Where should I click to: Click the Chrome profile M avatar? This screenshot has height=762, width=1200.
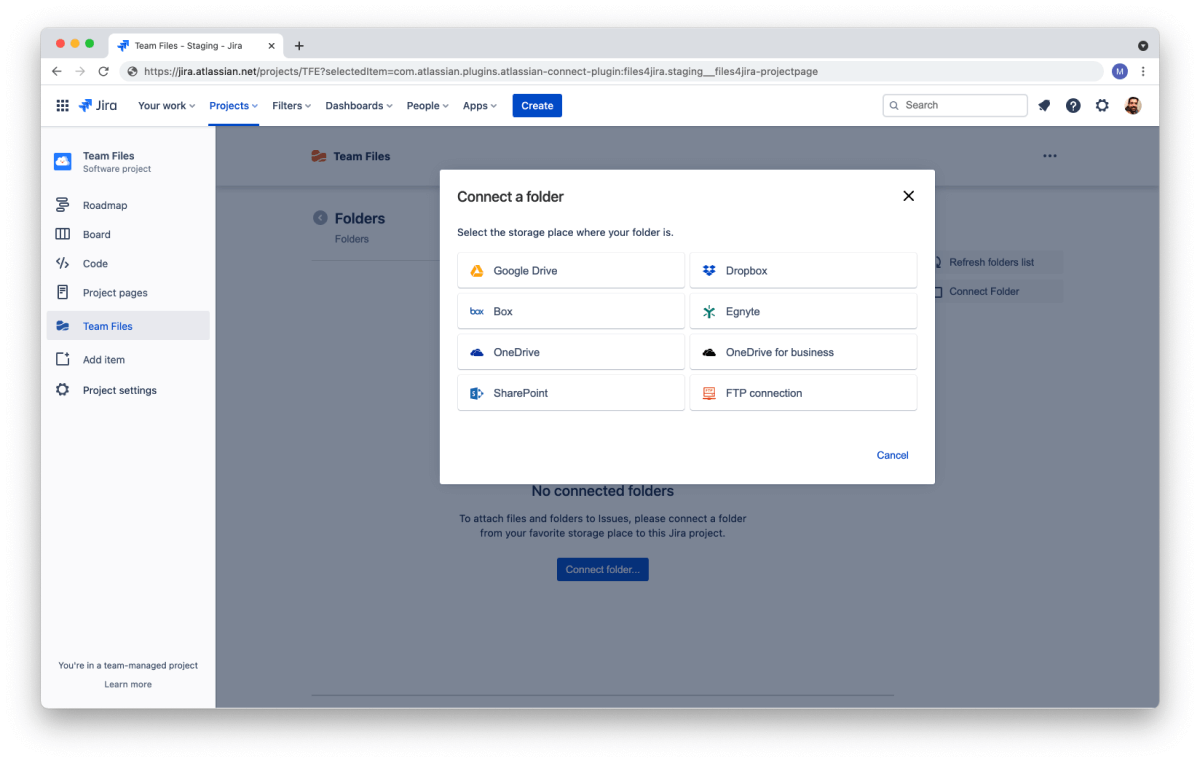tap(1120, 72)
